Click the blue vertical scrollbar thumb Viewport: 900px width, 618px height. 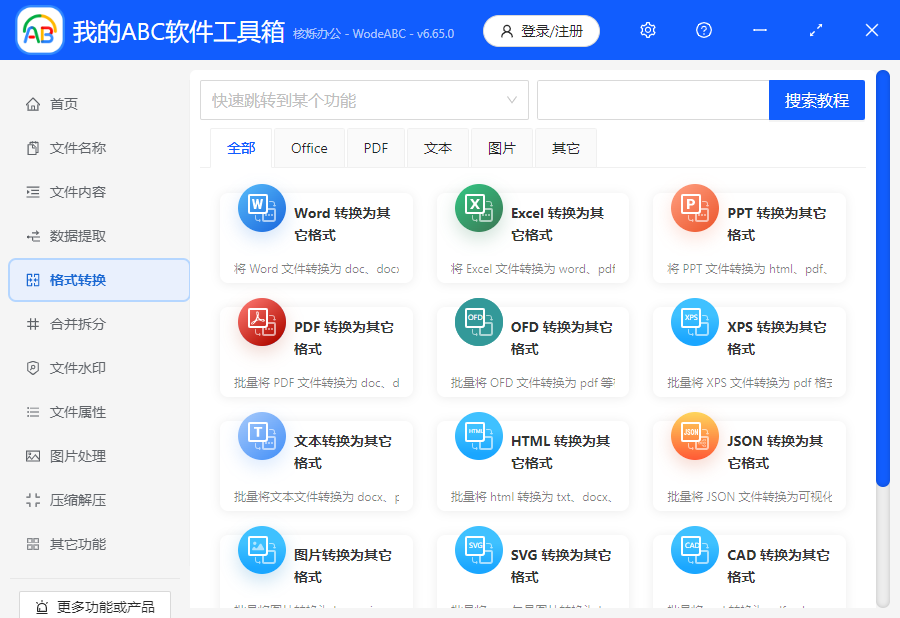883,279
